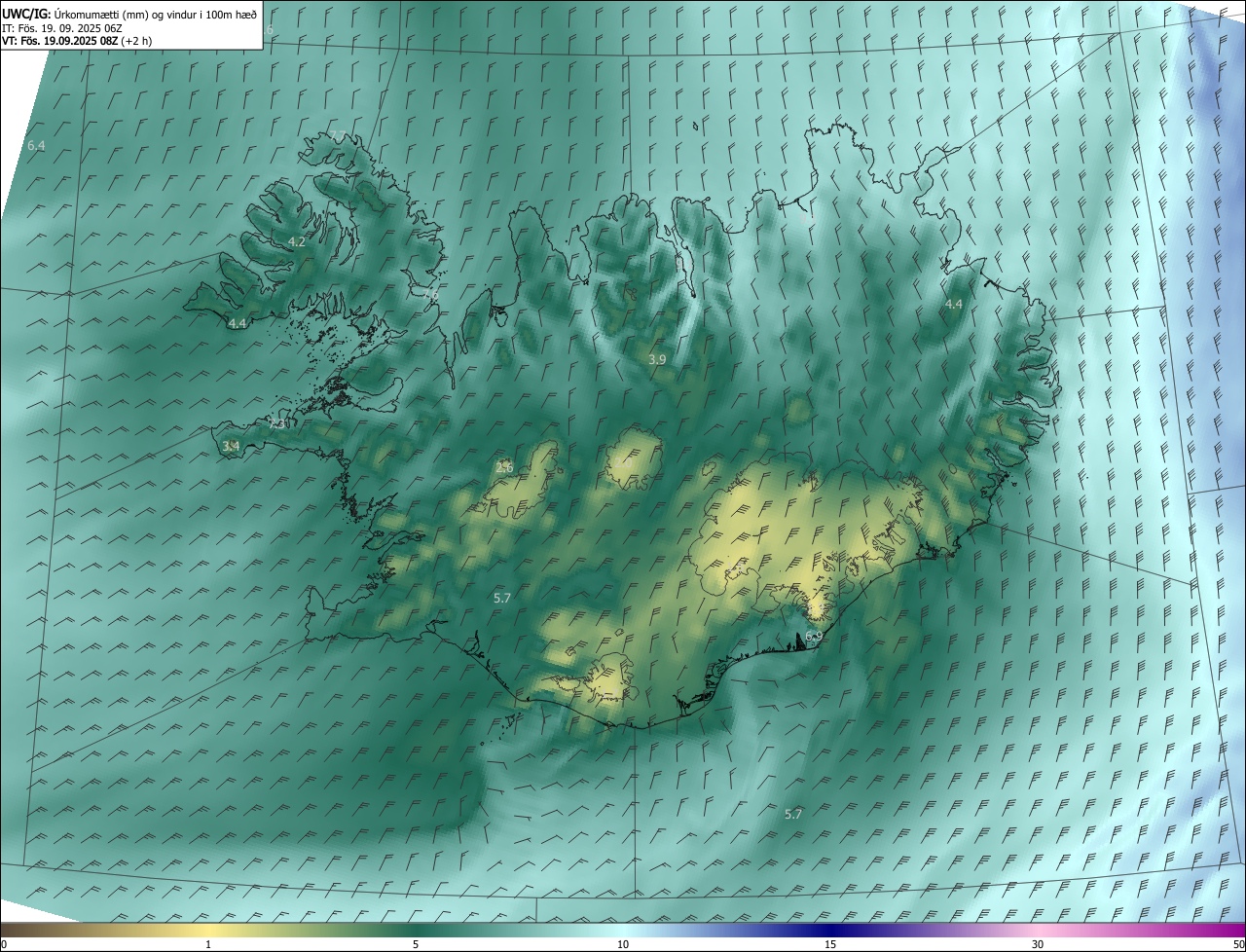
Task: Pick the dark navy segment of the color bar
Action: [830, 930]
